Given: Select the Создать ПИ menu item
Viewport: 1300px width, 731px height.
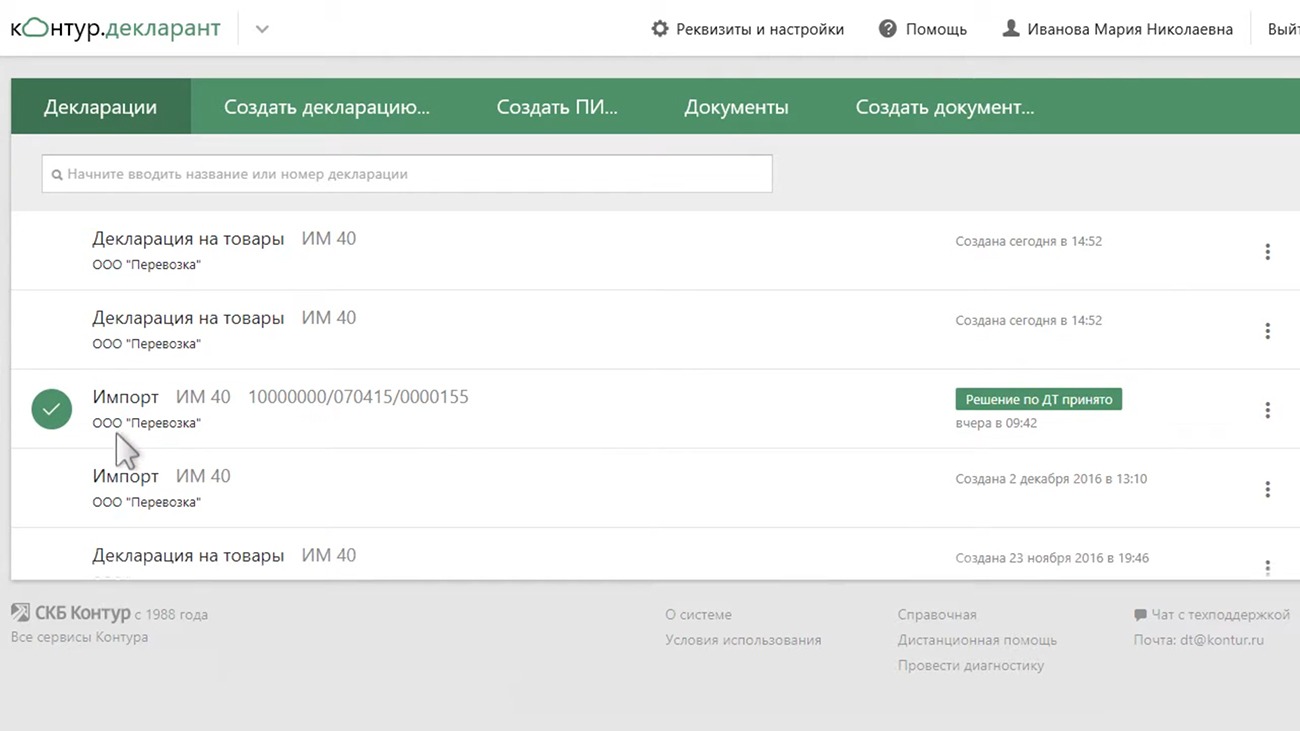Looking at the screenshot, I should click(x=557, y=107).
